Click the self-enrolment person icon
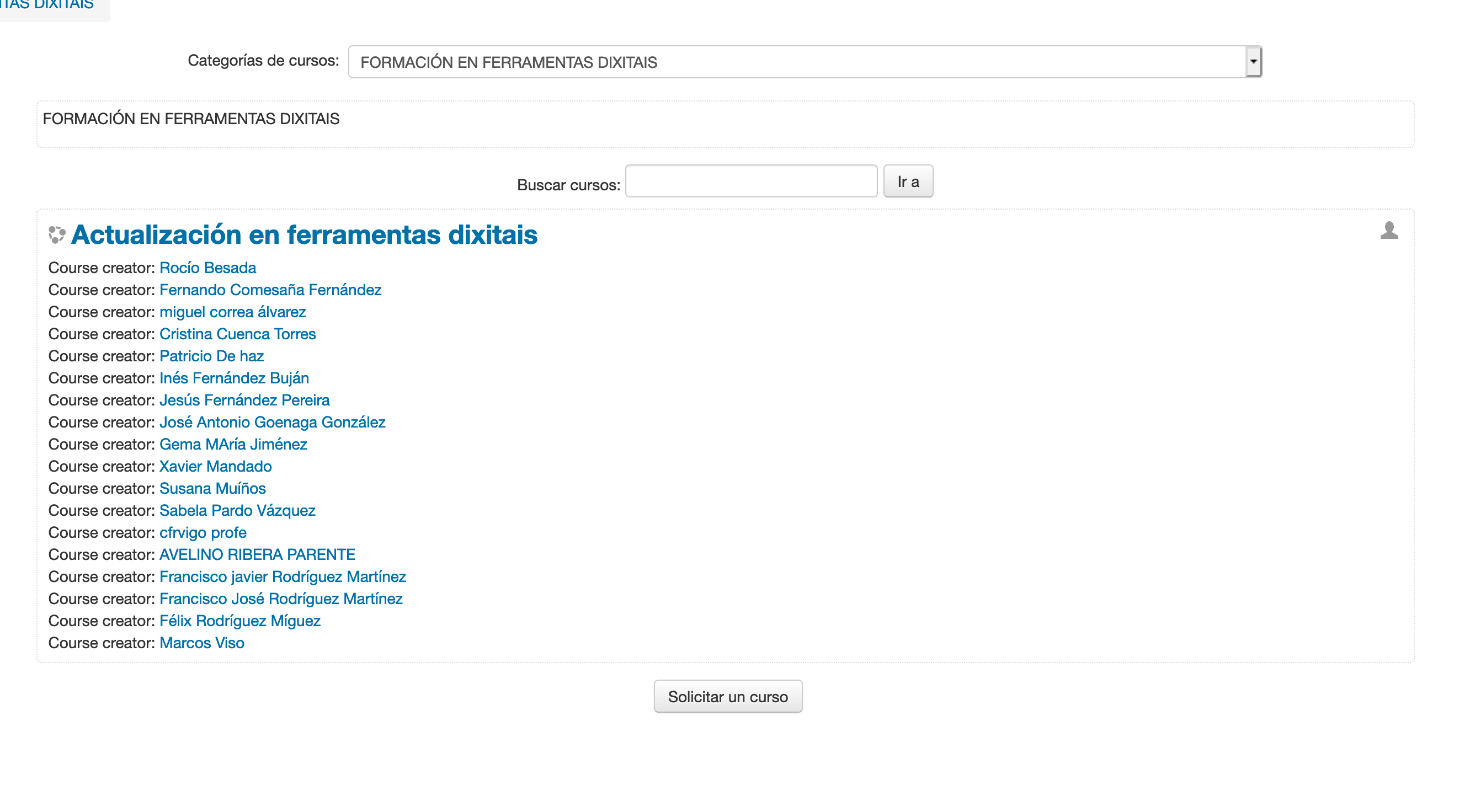 (1389, 231)
